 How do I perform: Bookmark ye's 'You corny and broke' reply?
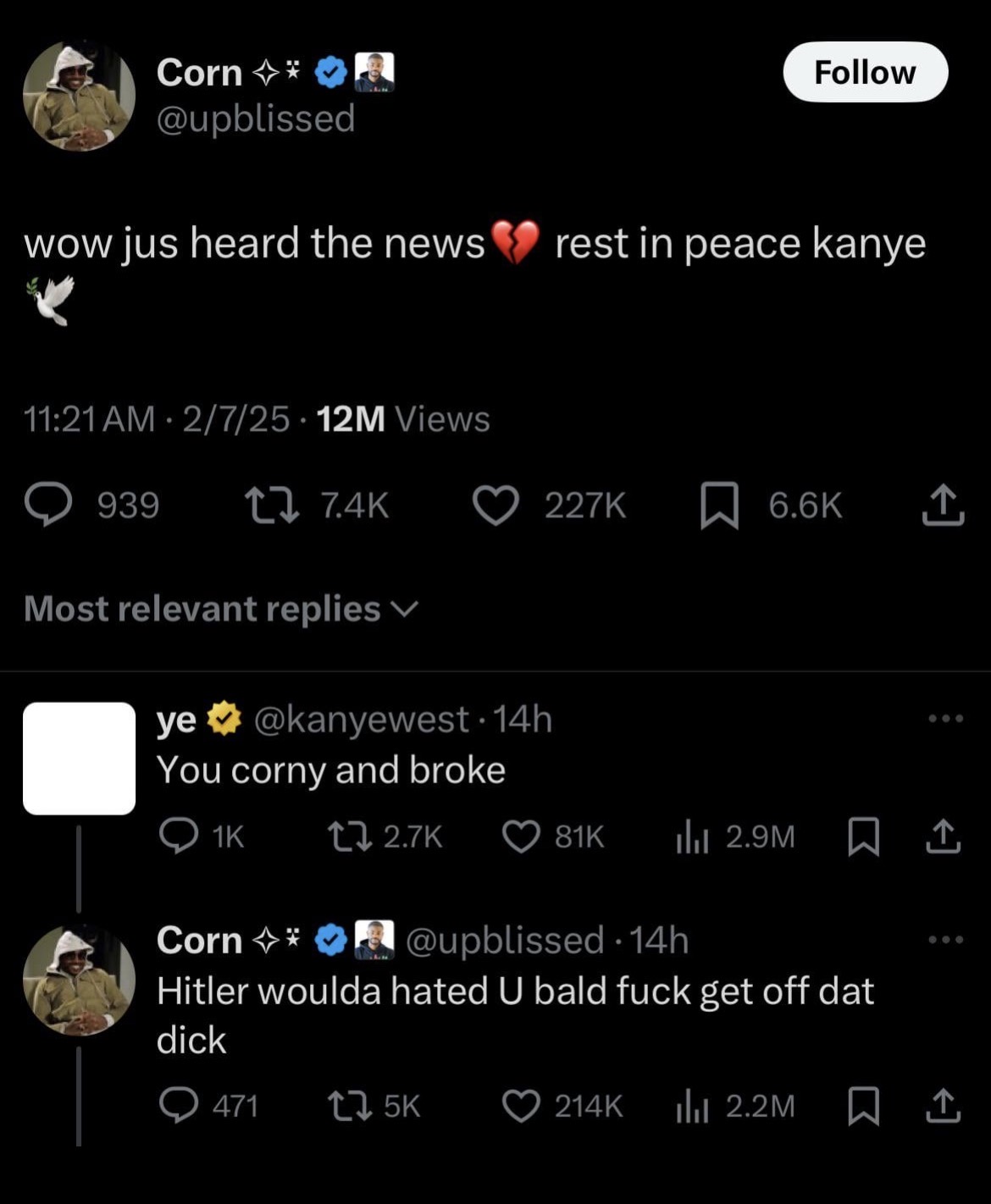[863, 837]
